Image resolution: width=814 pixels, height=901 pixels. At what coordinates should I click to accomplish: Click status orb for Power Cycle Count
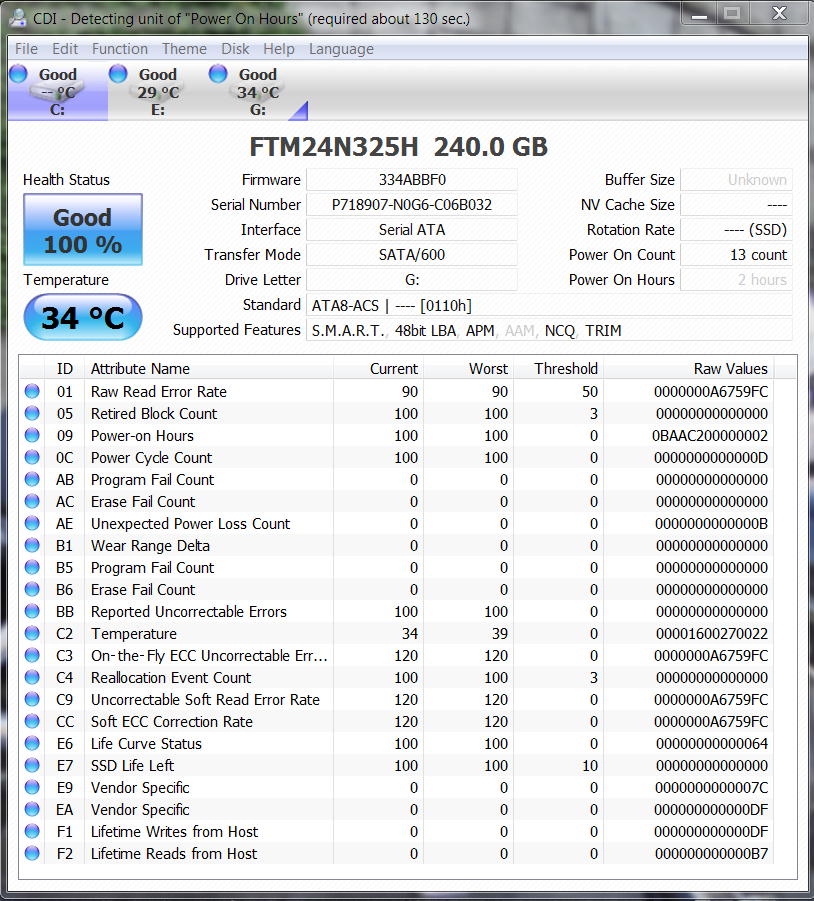pos(33,458)
